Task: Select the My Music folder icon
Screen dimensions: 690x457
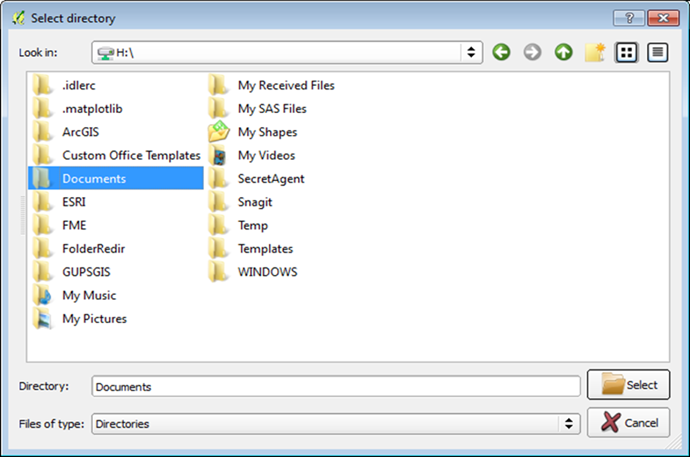Action: (x=43, y=295)
